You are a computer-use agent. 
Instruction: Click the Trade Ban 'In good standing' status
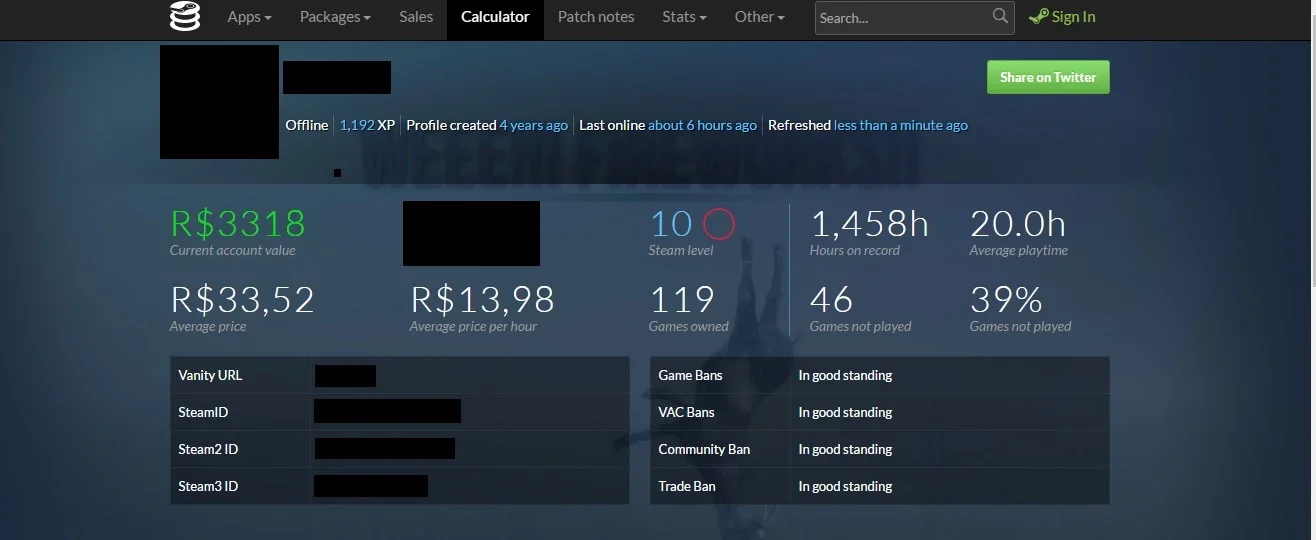click(845, 486)
